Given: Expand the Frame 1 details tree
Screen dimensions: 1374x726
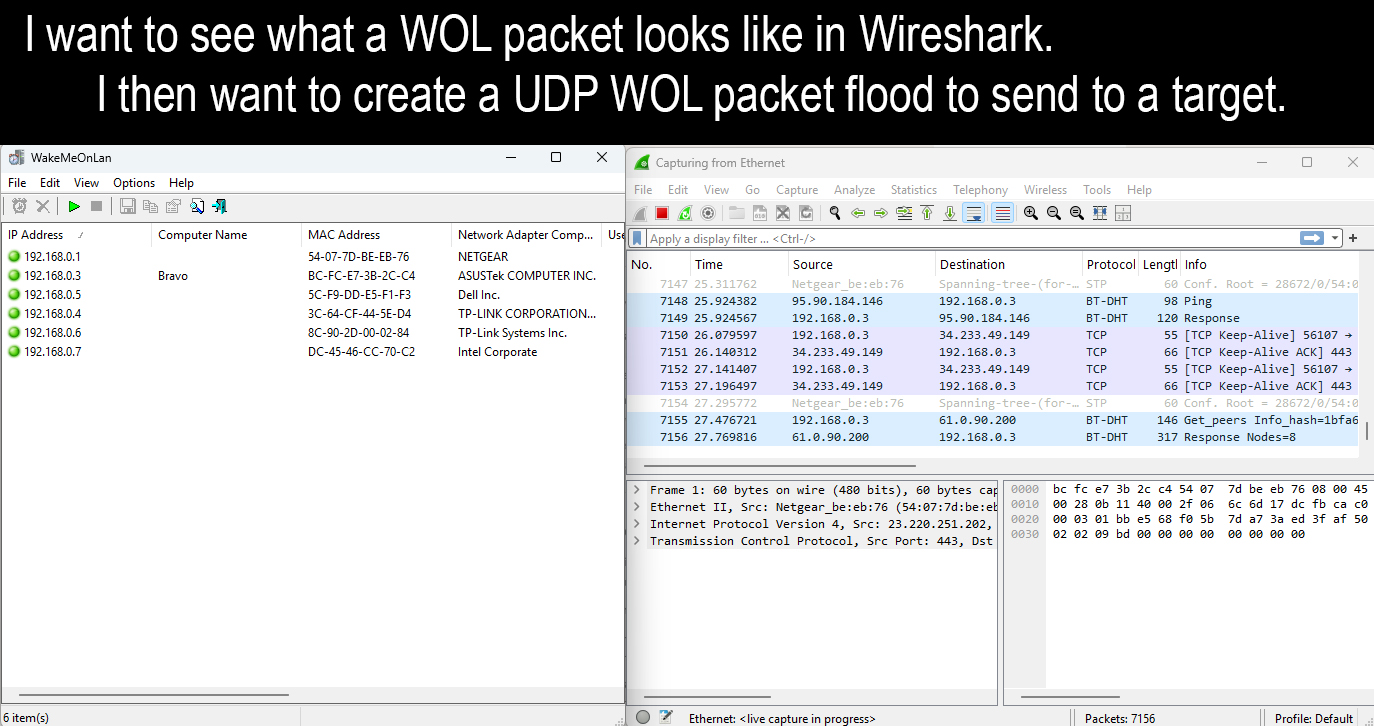Looking at the screenshot, I should click(x=636, y=490).
